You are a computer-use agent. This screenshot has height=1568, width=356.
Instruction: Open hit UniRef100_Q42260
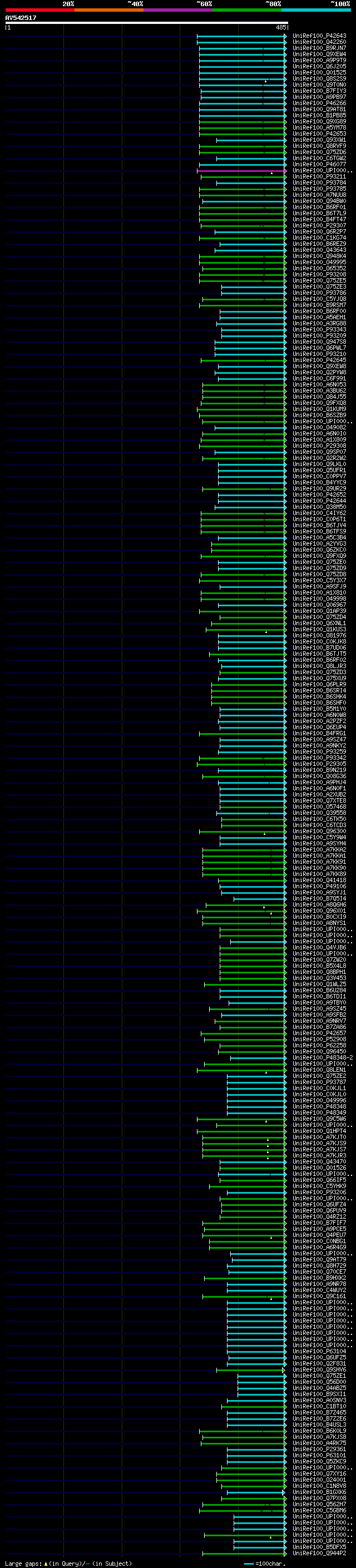(x=319, y=43)
